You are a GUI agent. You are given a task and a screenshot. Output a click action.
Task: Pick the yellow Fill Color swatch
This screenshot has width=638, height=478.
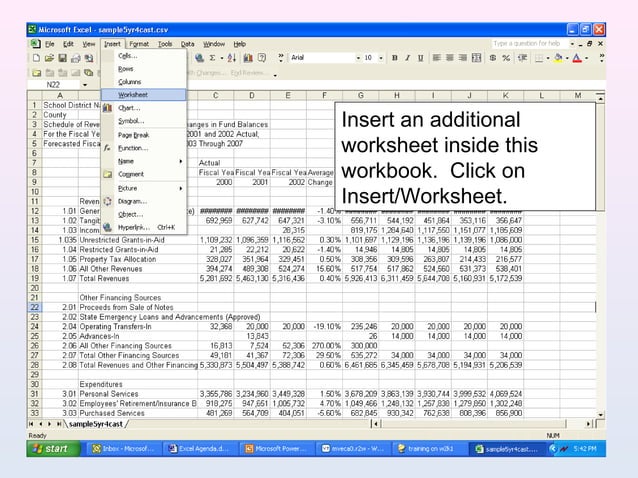point(558,58)
